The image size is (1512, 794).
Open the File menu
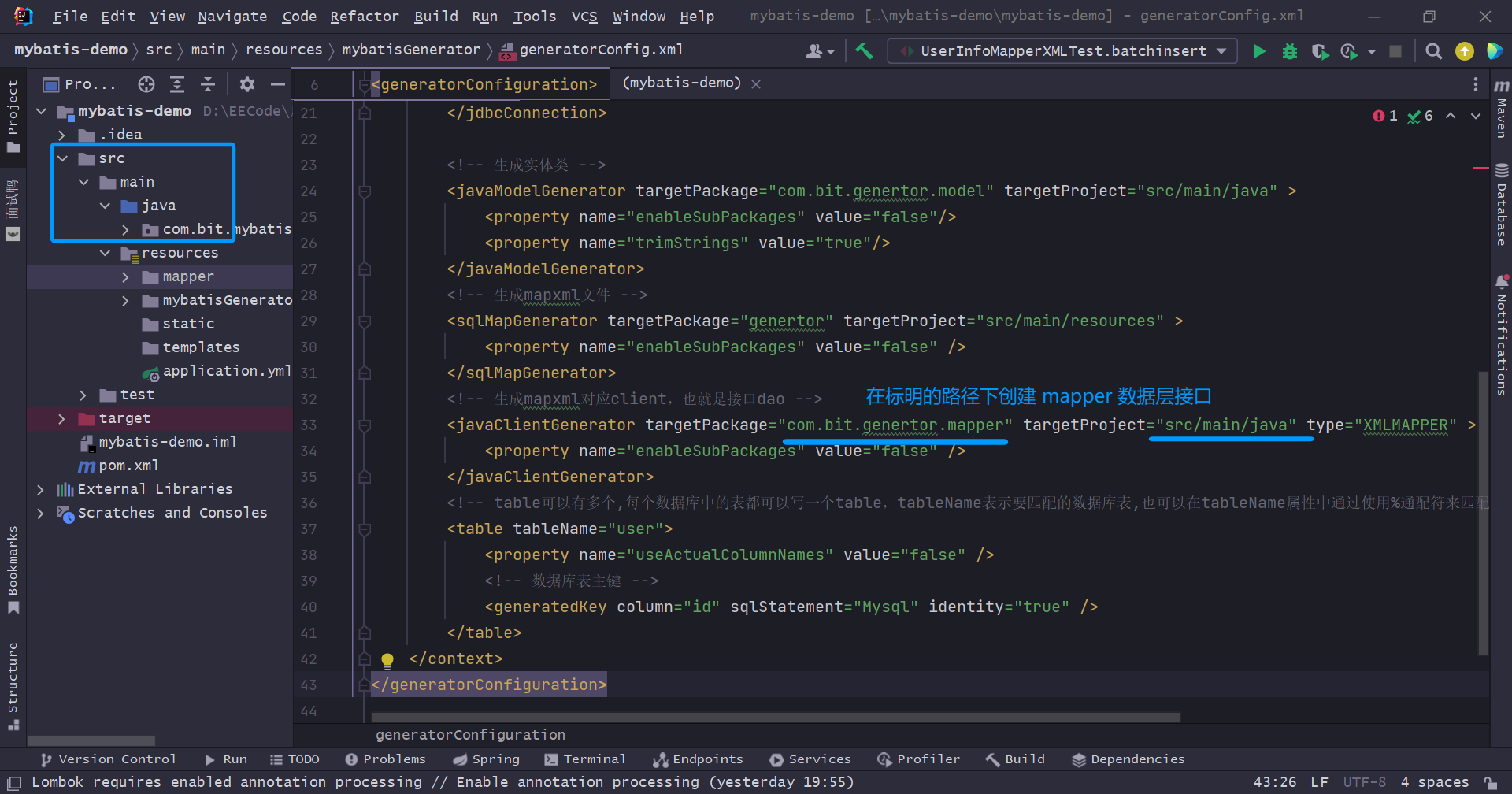coord(70,16)
